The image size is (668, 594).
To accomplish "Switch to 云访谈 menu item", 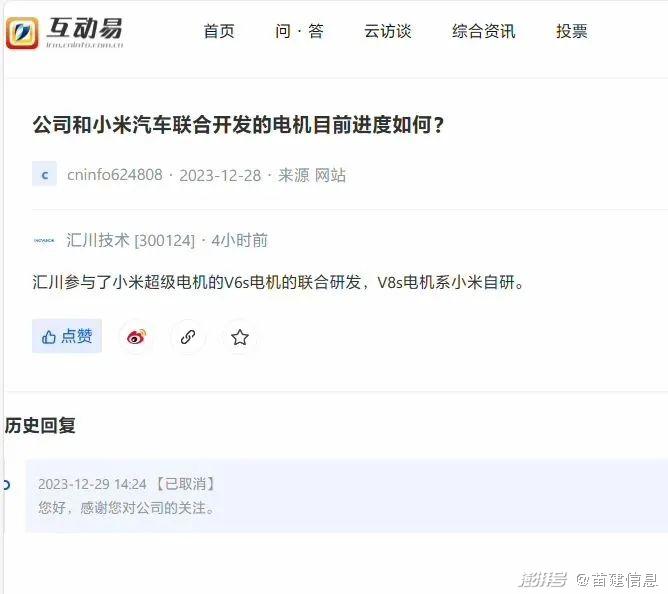I will click(388, 32).
